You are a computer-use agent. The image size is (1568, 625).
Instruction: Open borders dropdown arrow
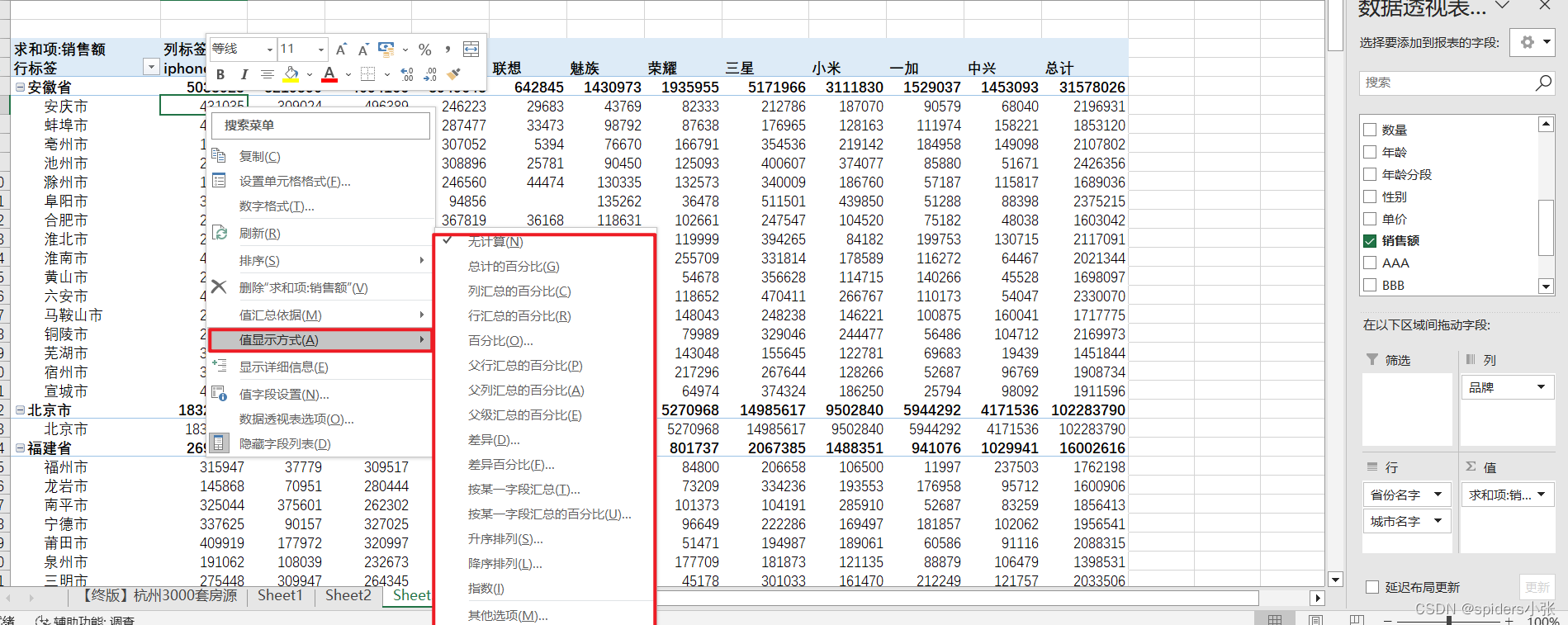click(x=386, y=74)
